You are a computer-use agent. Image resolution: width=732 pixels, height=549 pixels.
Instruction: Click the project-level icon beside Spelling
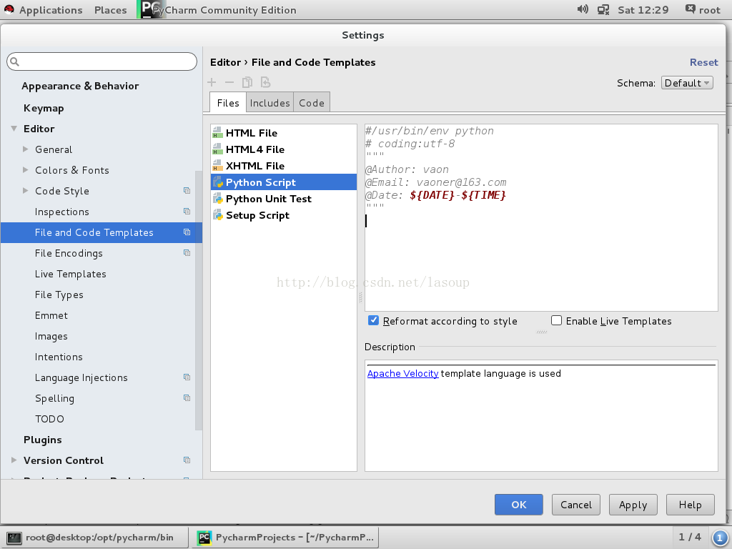(x=187, y=398)
